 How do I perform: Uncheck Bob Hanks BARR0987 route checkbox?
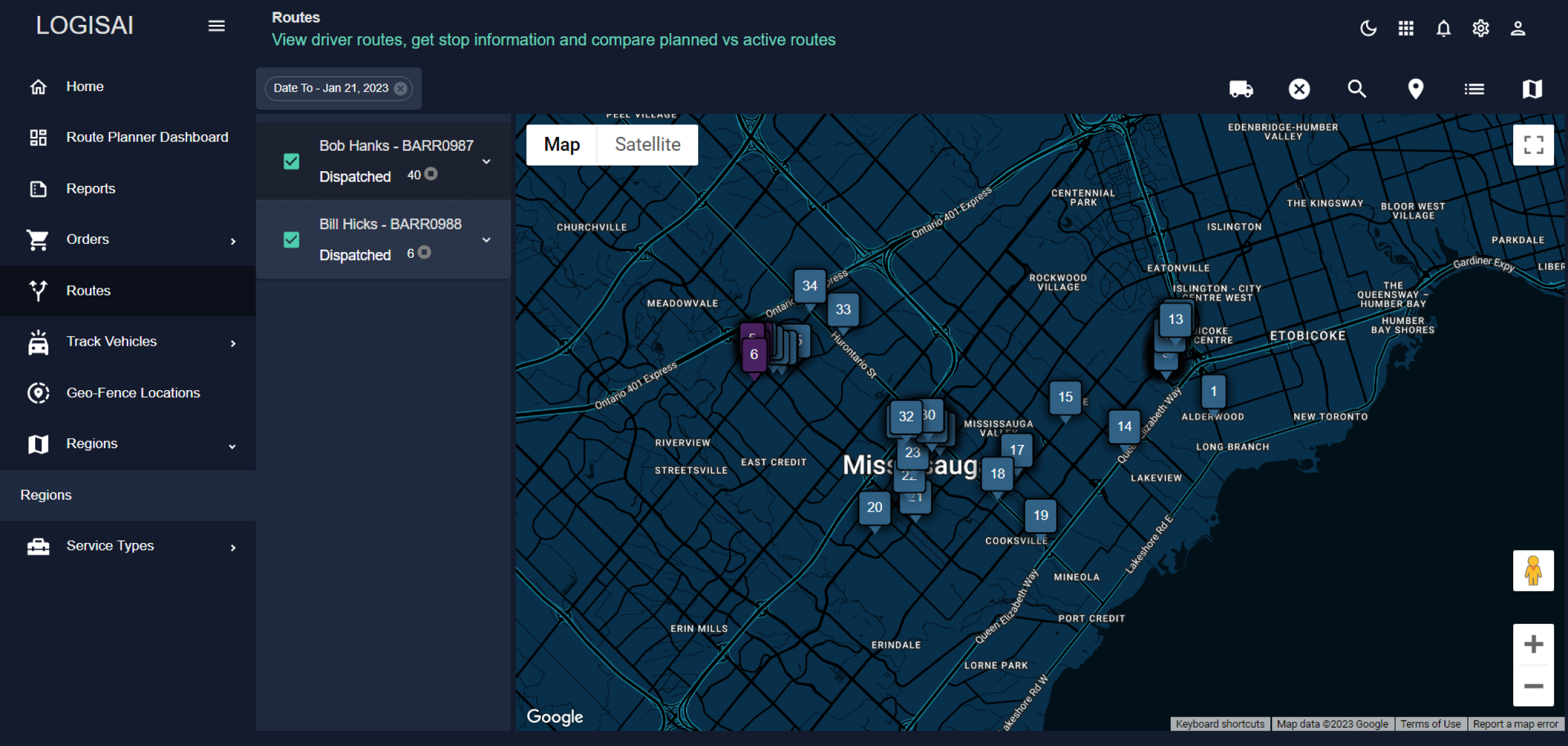pos(292,162)
